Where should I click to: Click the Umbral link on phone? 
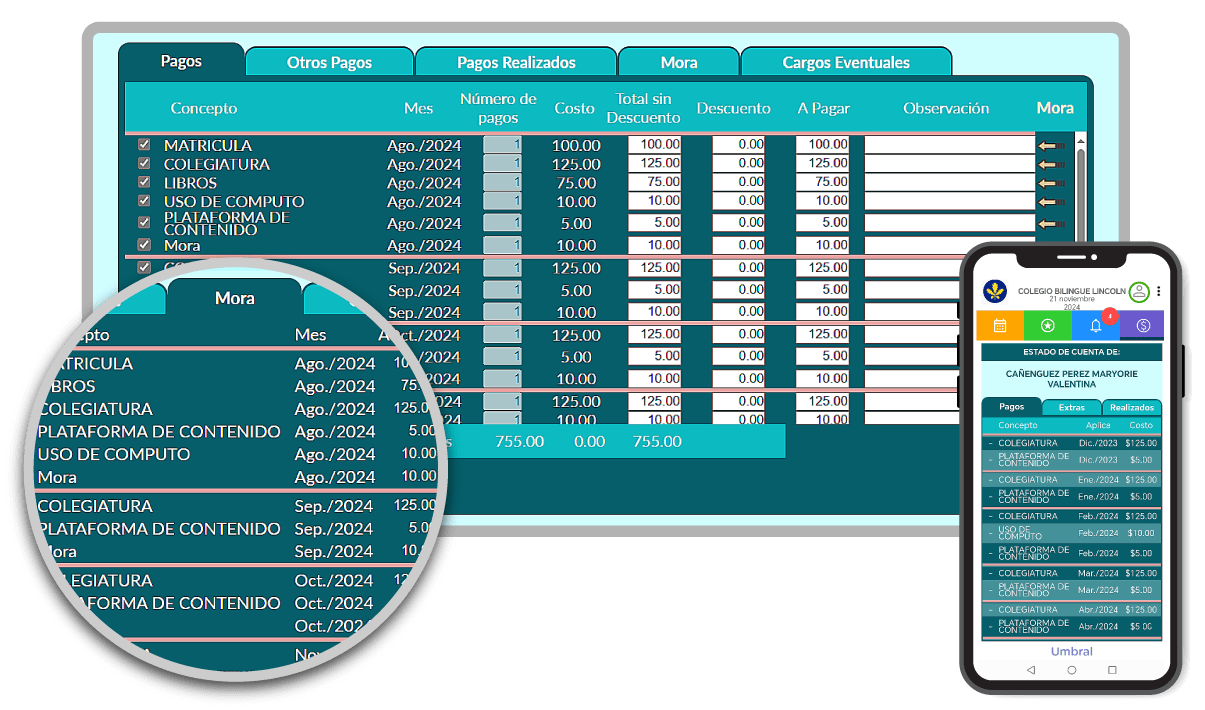[x=1071, y=651]
